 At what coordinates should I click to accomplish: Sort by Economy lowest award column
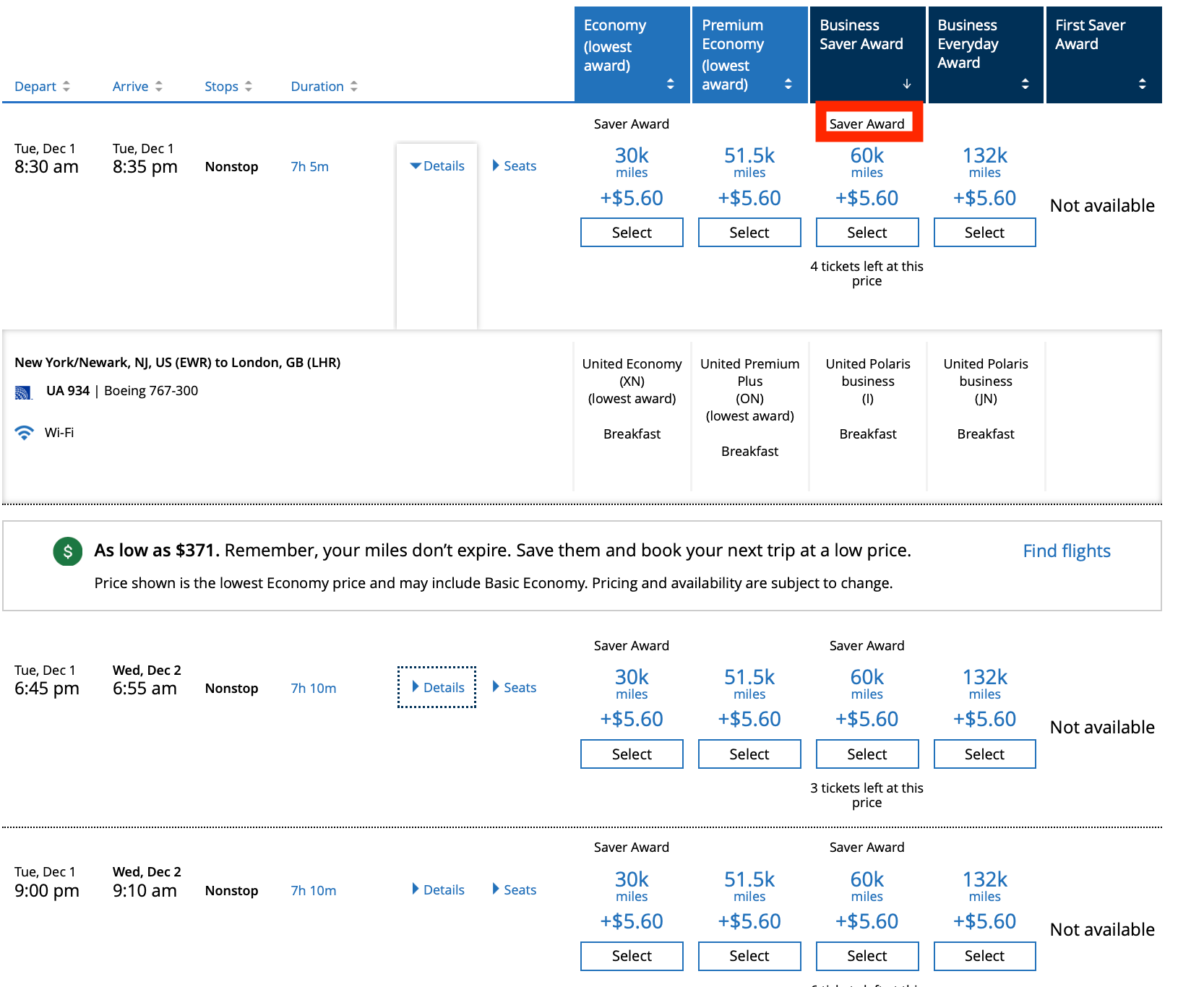632,55
